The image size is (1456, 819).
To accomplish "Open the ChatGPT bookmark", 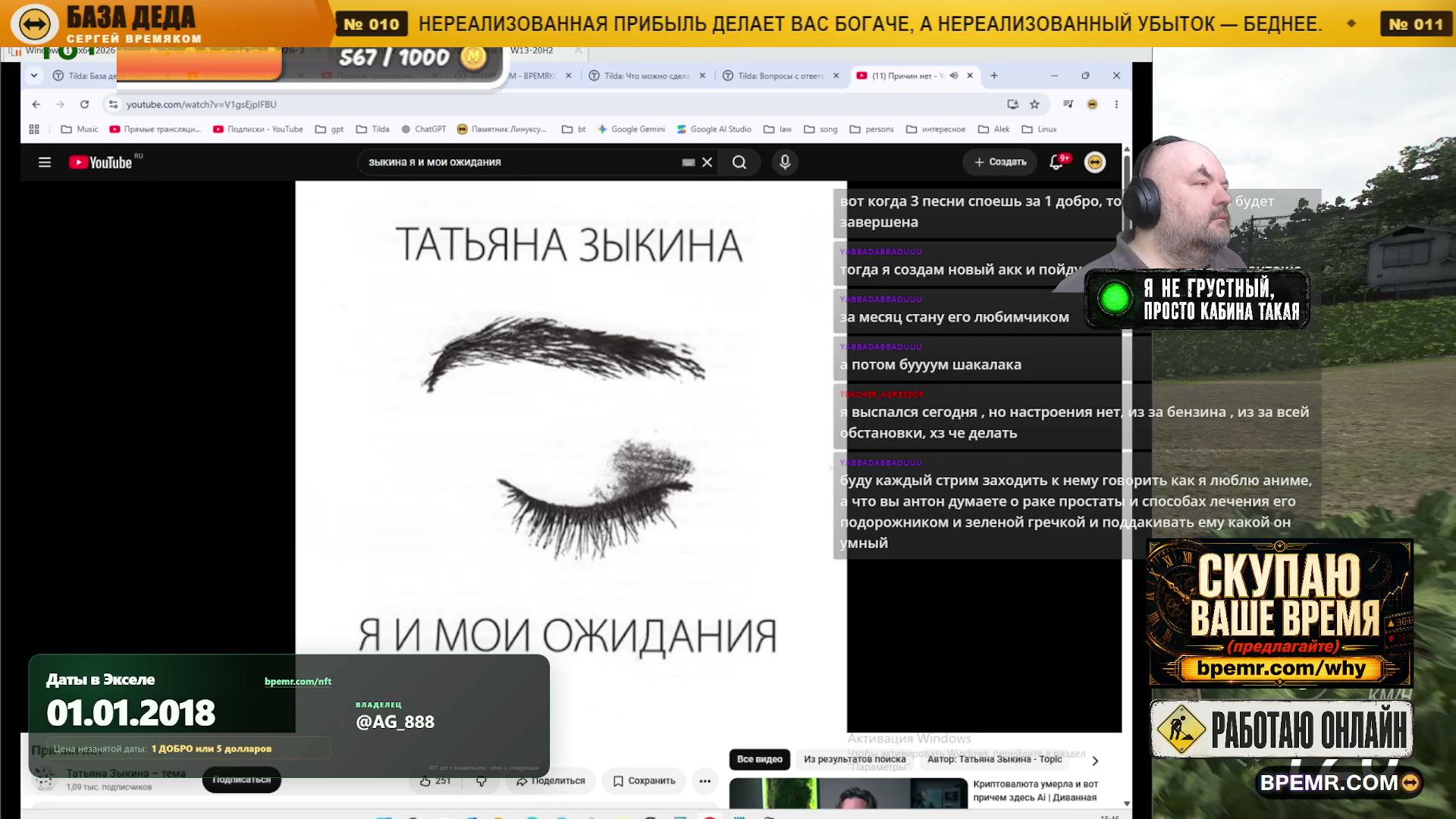I will click(424, 130).
